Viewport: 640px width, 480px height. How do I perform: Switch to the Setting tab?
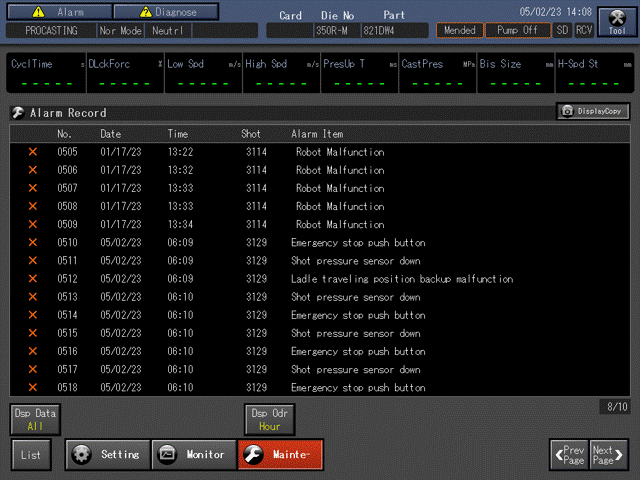point(107,454)
